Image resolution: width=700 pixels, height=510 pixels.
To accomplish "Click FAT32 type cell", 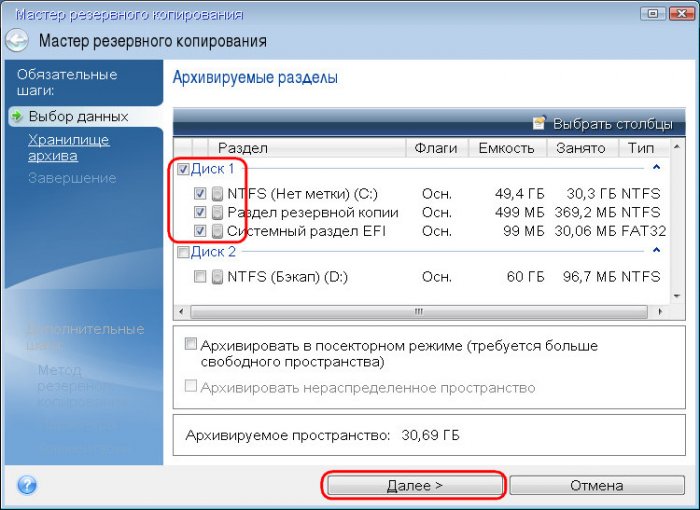I will pos(644,231).
